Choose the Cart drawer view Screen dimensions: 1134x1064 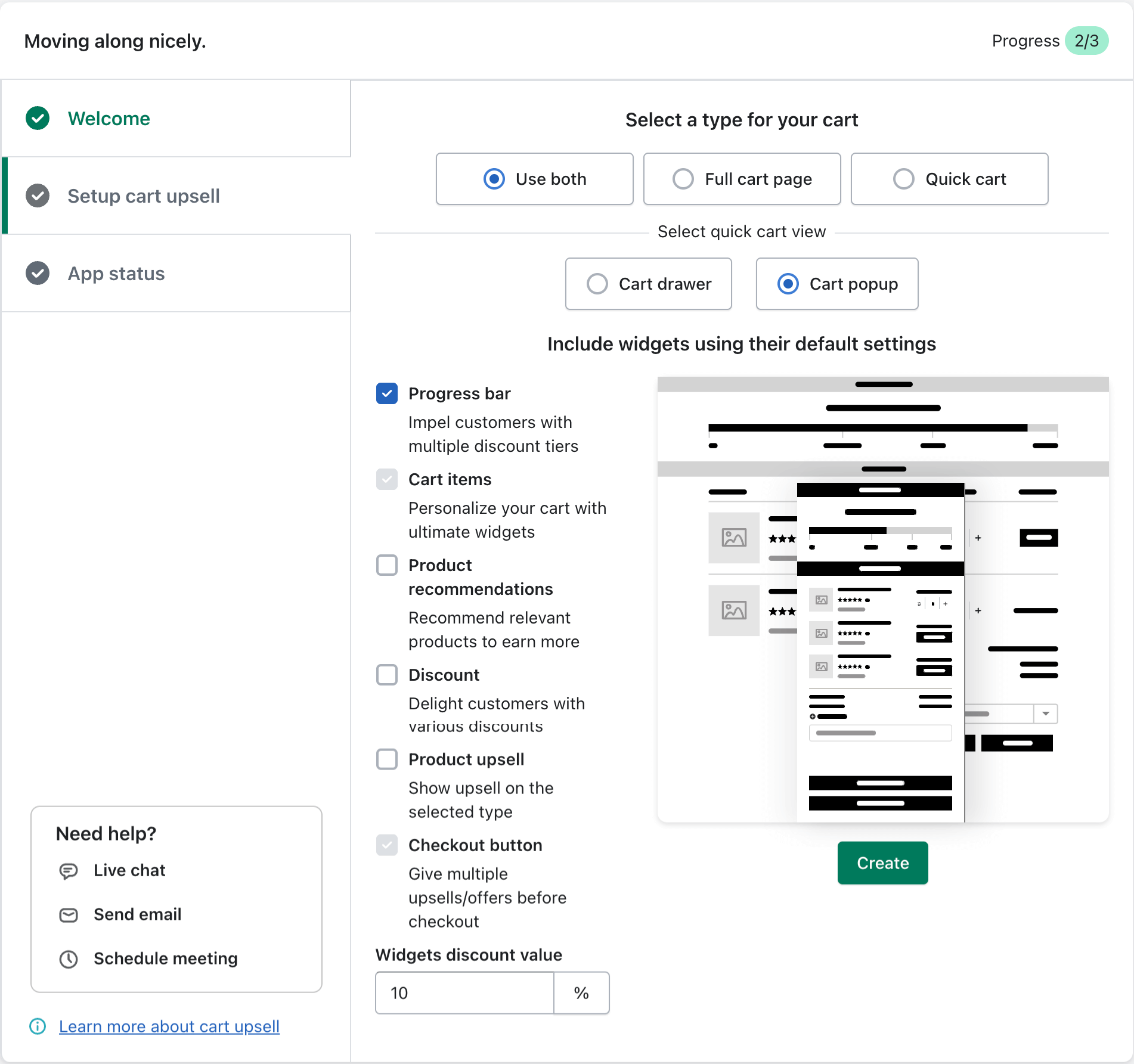click(x=648, y=284)
